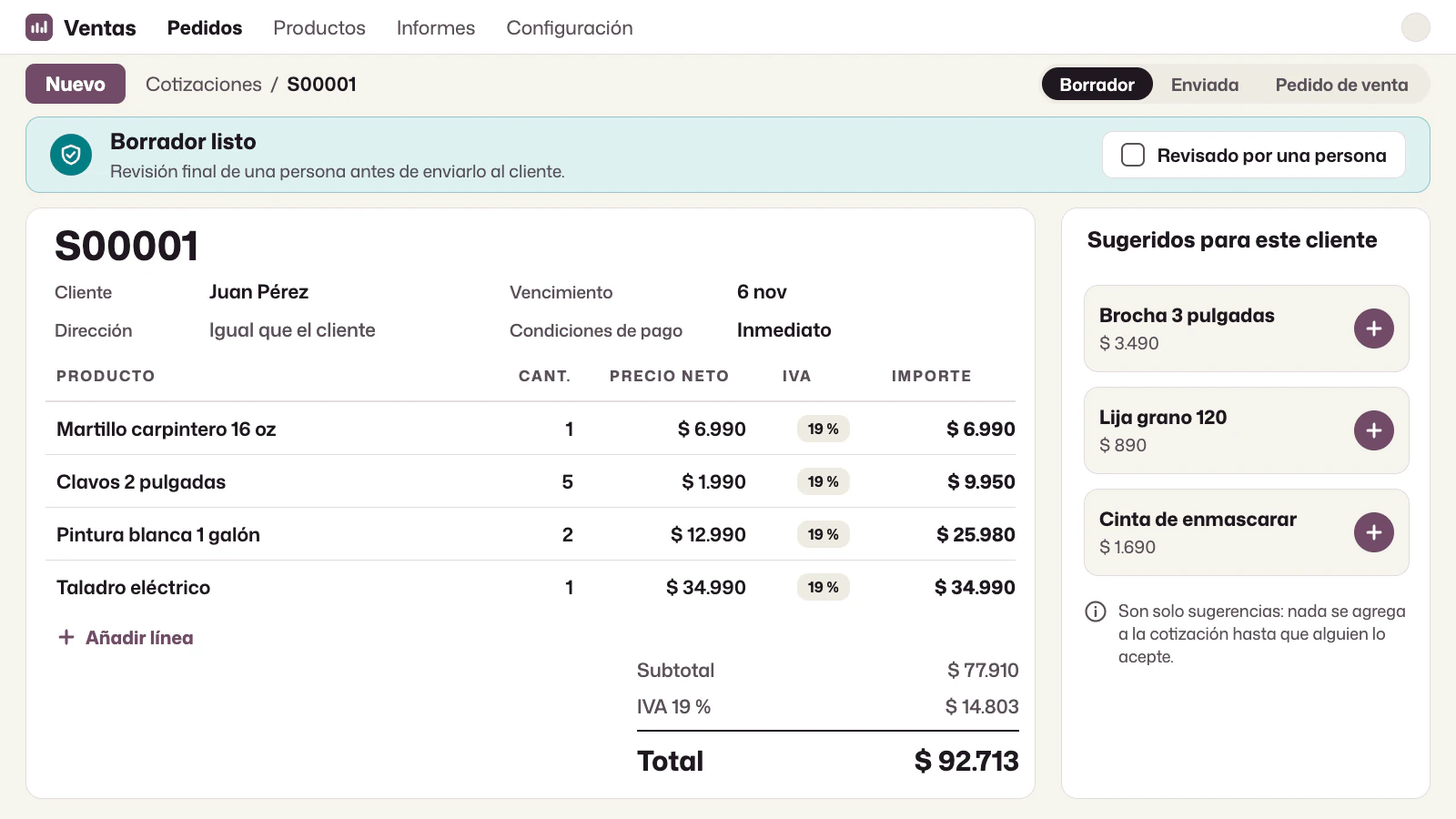
Task: Click net price $ 34.990 in Taladro row
Action: 706,587
